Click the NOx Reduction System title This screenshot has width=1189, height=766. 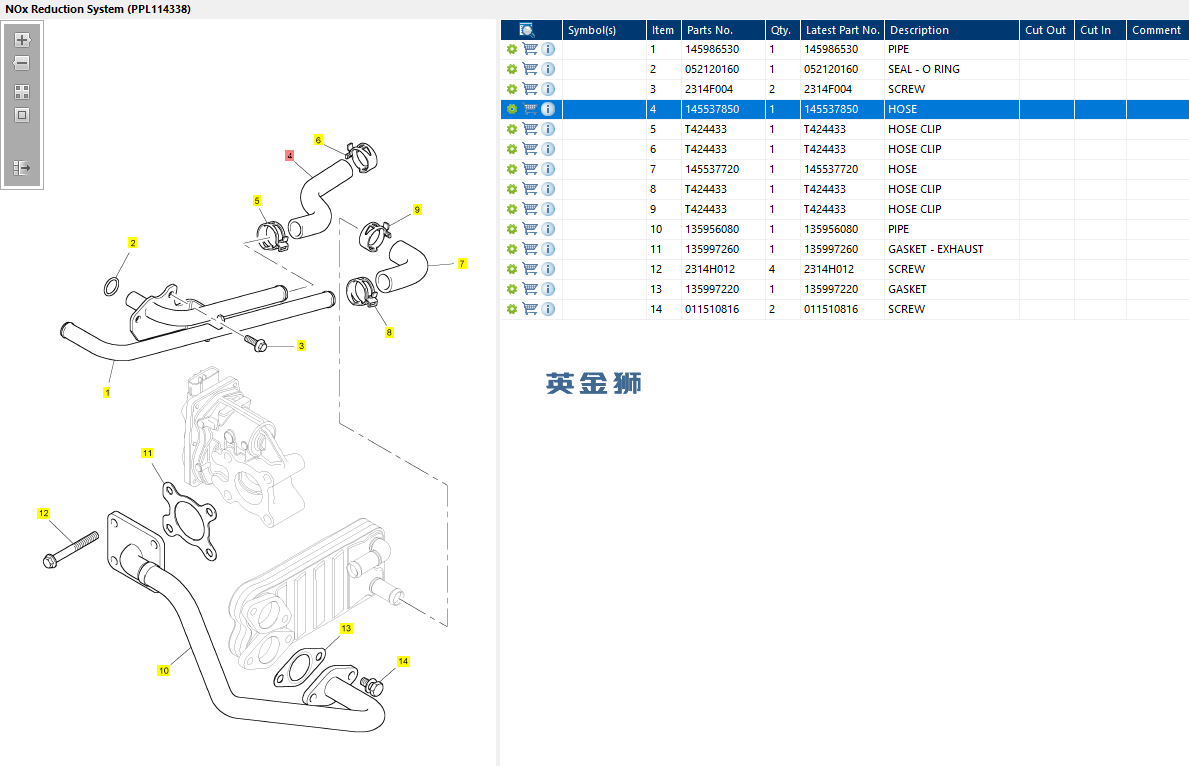pos(98,9)
